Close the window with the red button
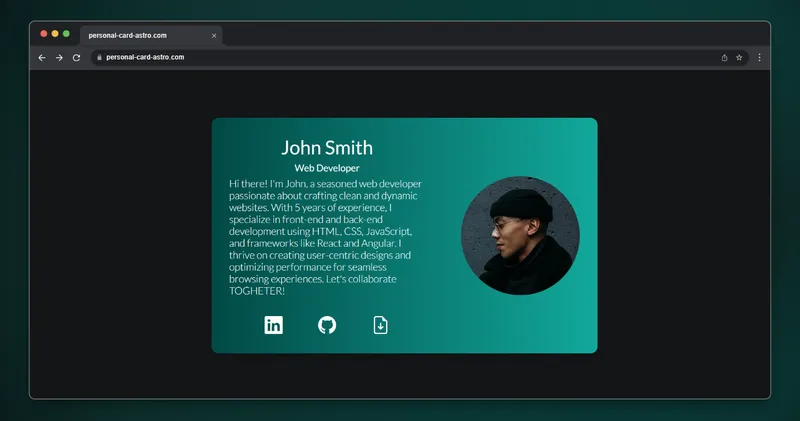800x421 pixels. pyautogui.click(x=44, y=34)
